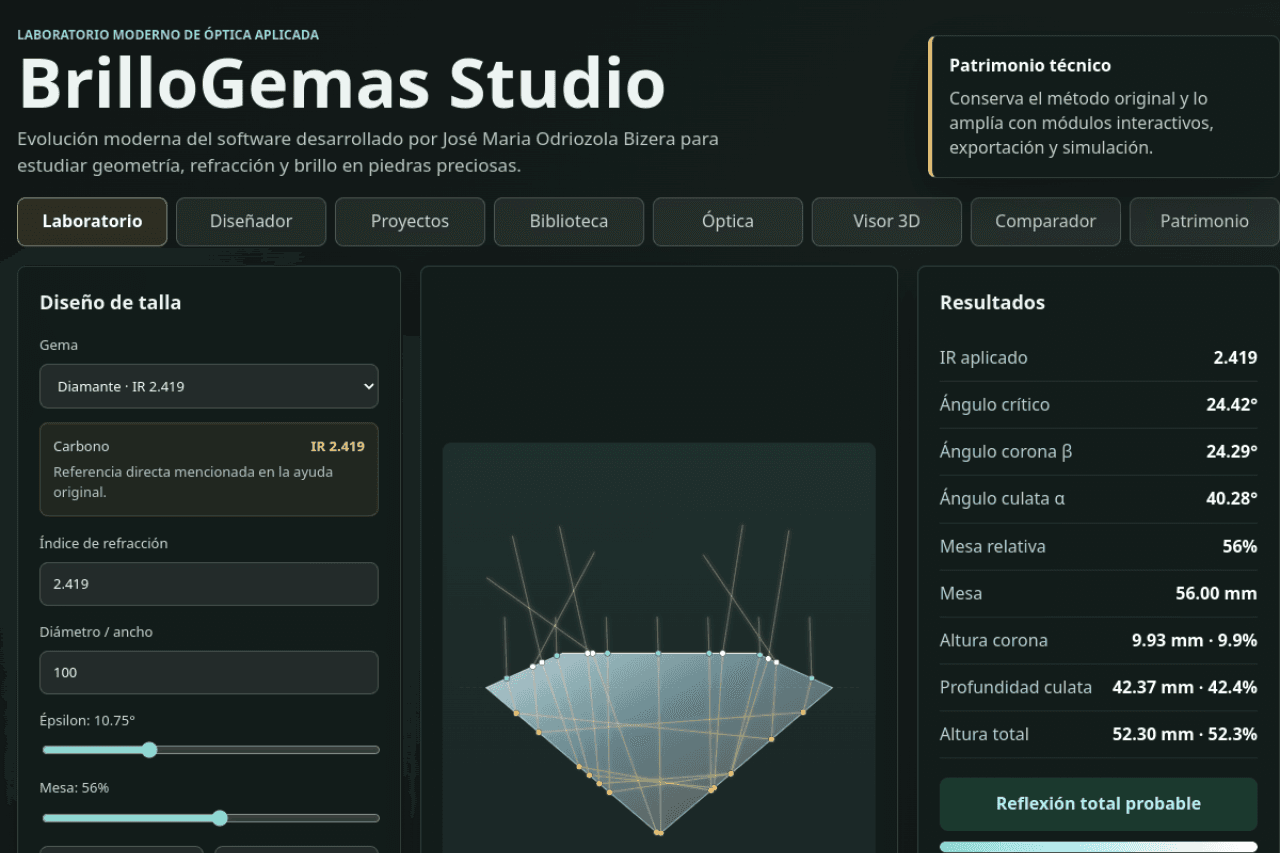
Task: Click the Patrimonio técnico info card
Action: 1103,107
